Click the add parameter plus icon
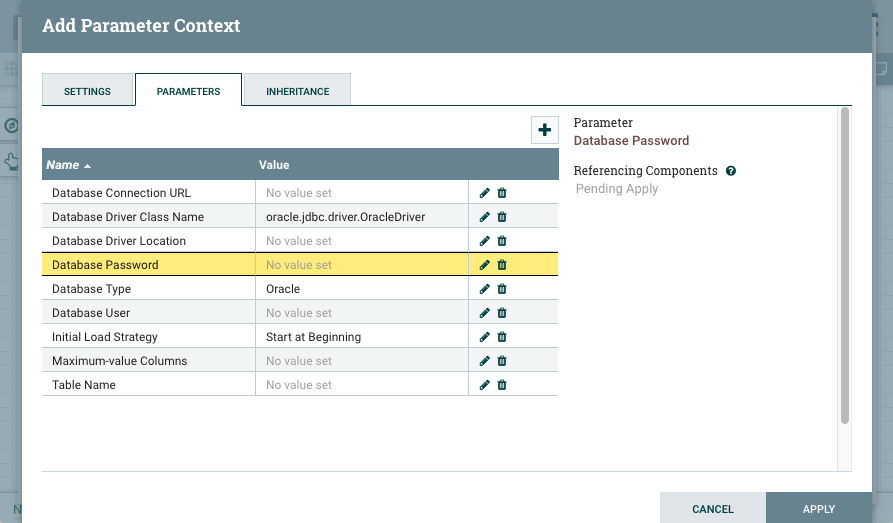 [544, 130]
